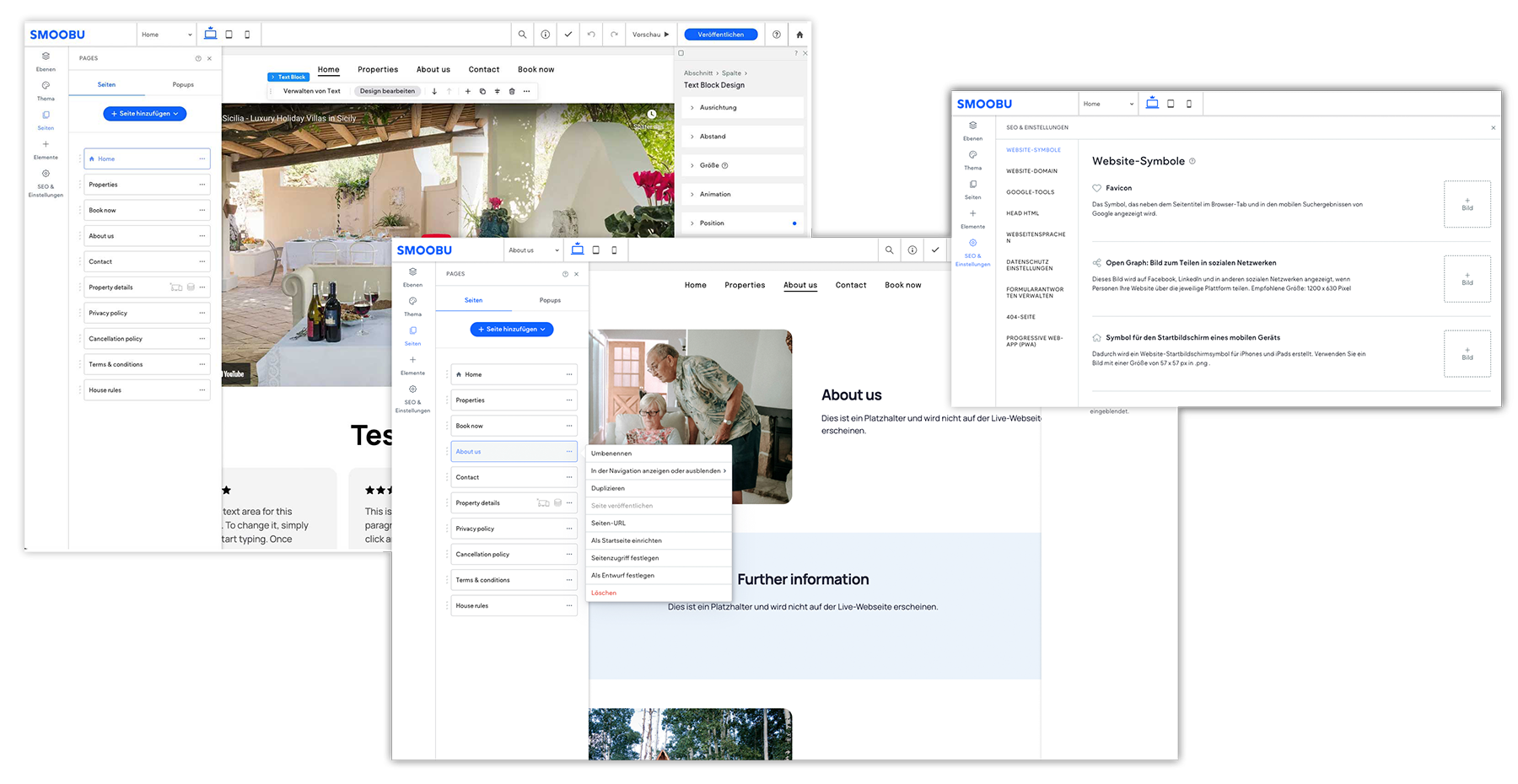This screenshot has height=784, width=1518.
Task: Click the Veröffentlichen button
Action: 720,35
